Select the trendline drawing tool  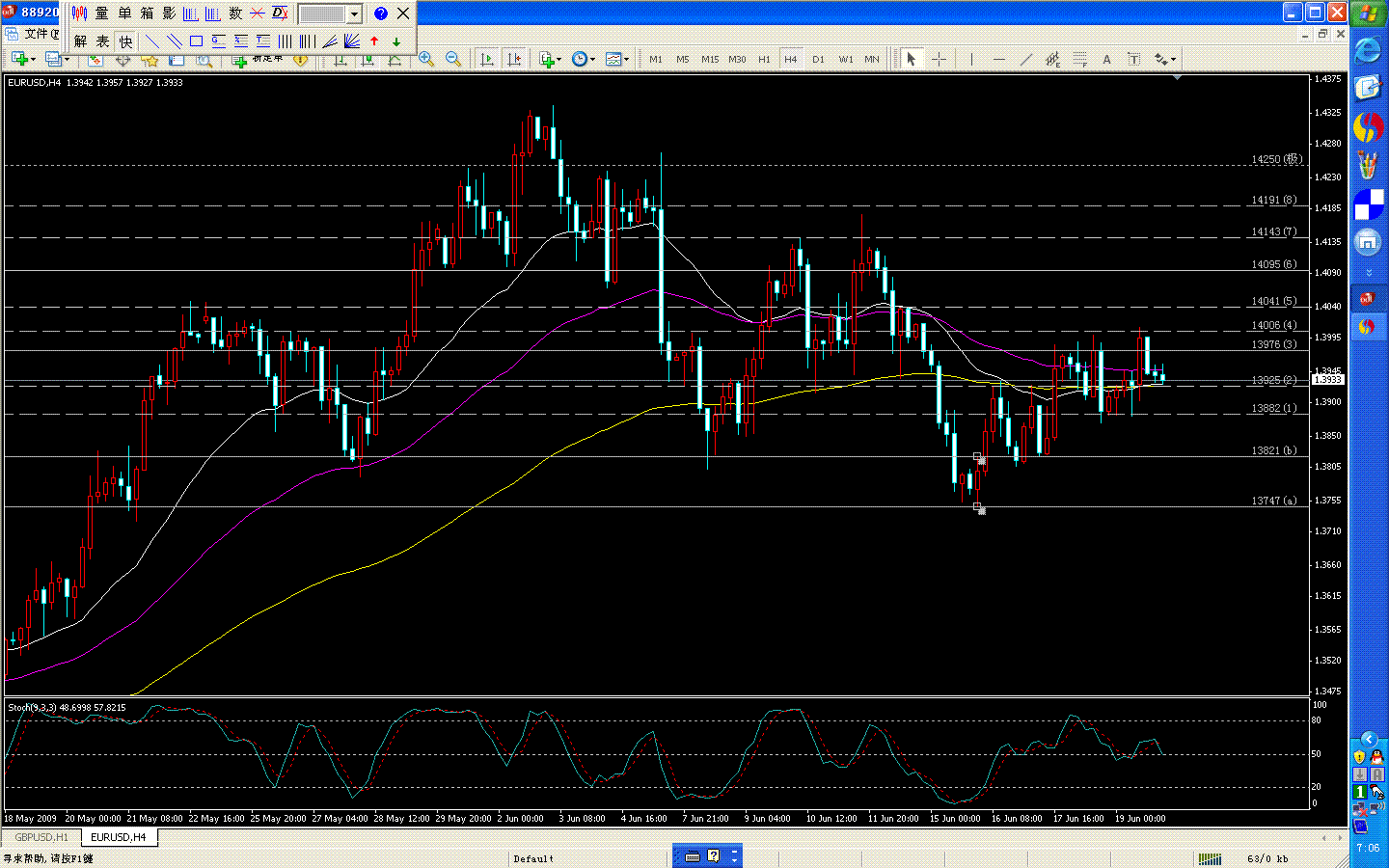[1025, 60]
